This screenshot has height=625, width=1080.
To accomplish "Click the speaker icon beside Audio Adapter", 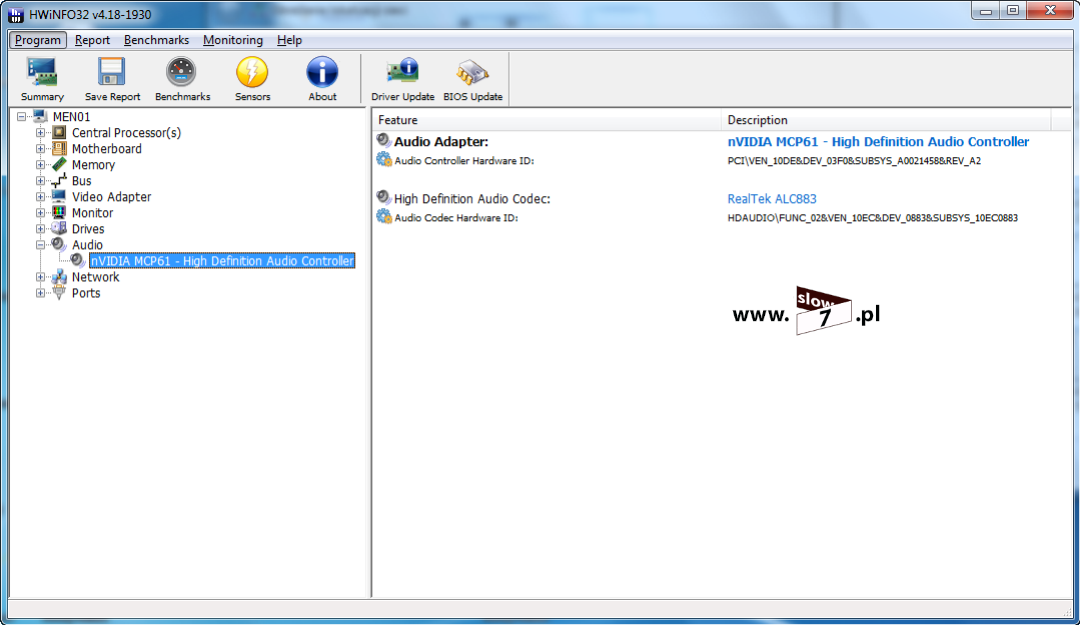I will coord(384,141).
